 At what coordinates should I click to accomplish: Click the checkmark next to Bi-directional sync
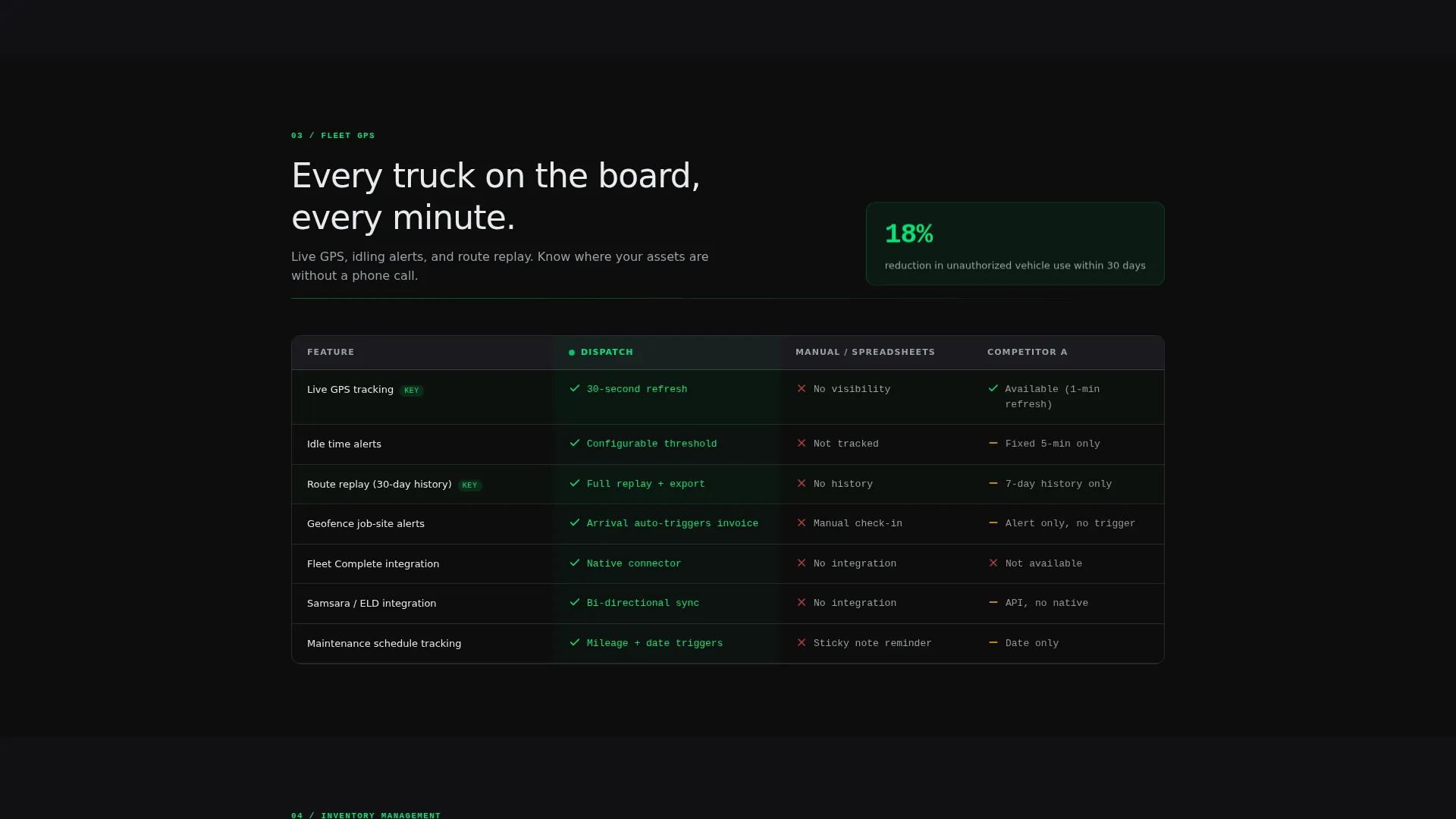click(x=575, y=602)
